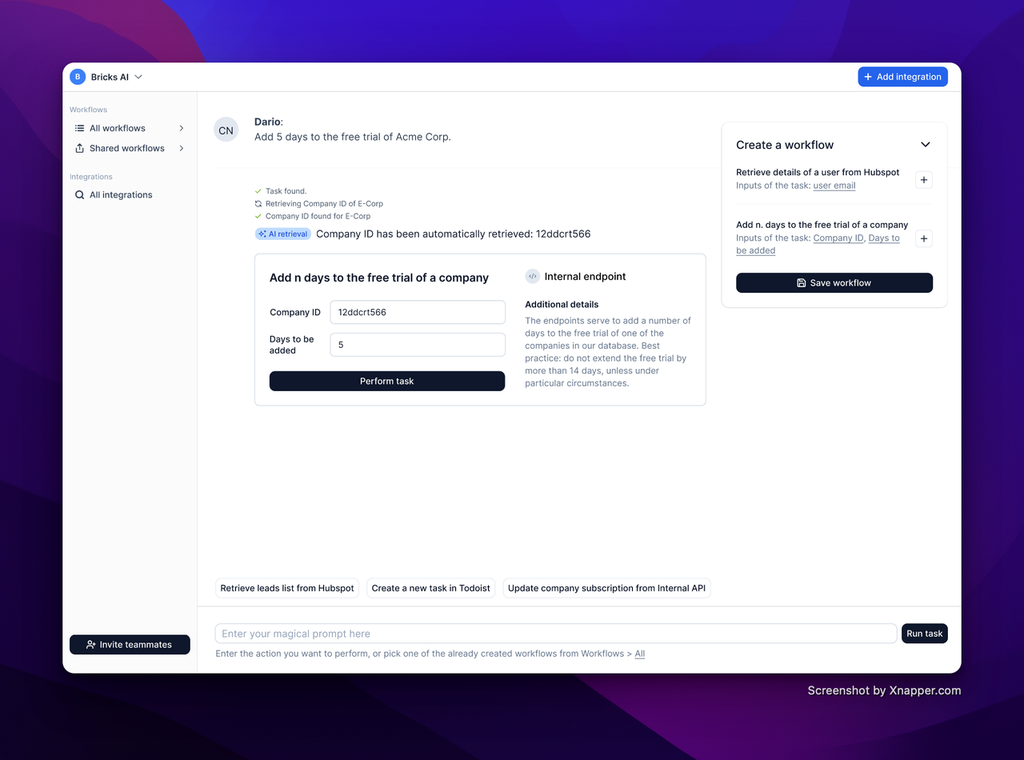1024x760 pixels.
Task: Select Create a new task in Todoist suggestion
Action: tap(430, 588)
